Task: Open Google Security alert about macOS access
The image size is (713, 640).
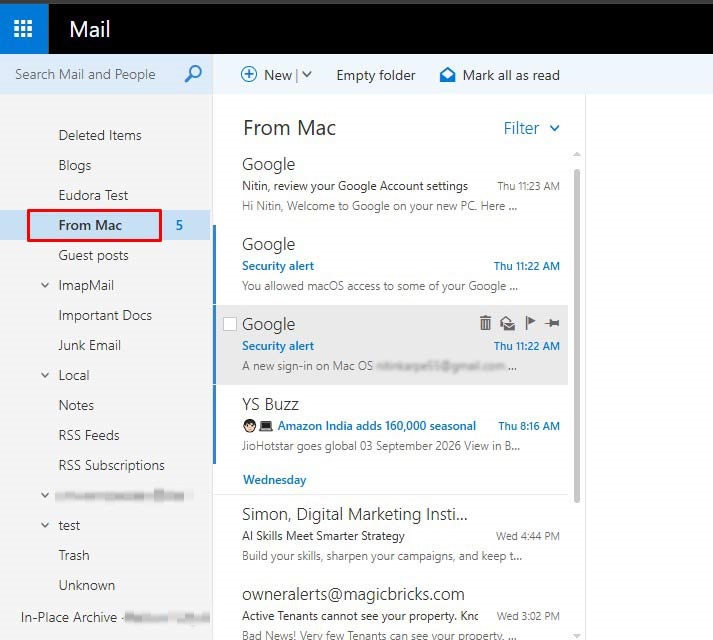Action: [x=391, y=265]
